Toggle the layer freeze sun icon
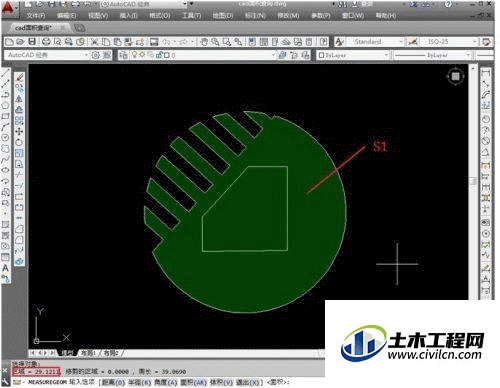The width and height of the screenshot is (500, 388). (x=142, y=55)
